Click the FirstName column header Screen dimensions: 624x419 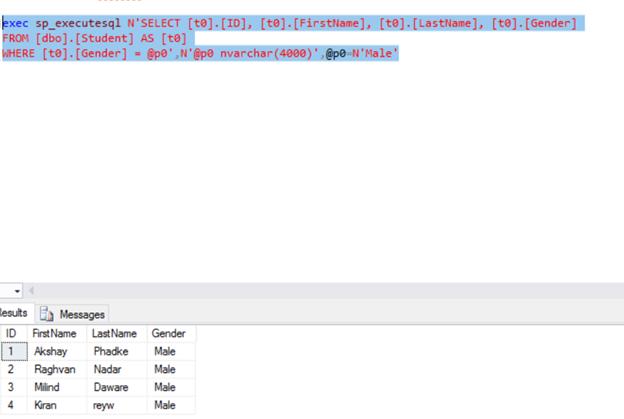[x=57, y=333]
